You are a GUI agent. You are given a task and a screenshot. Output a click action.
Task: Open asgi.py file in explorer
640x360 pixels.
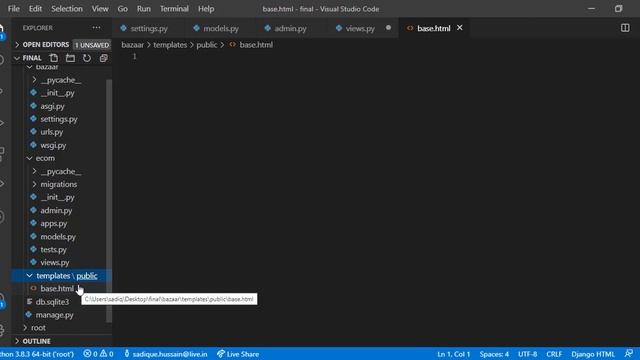tap(52, 106)
